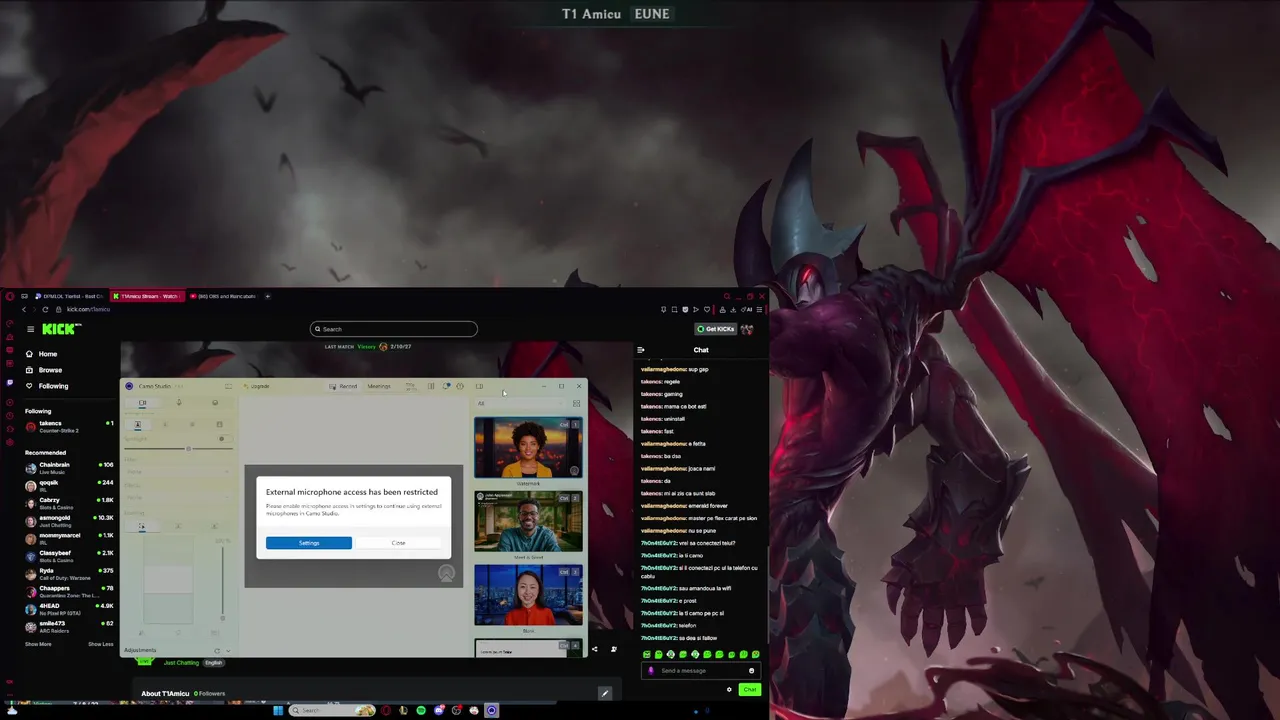
Task: Click the message field in chat
Action: (700, 671)
